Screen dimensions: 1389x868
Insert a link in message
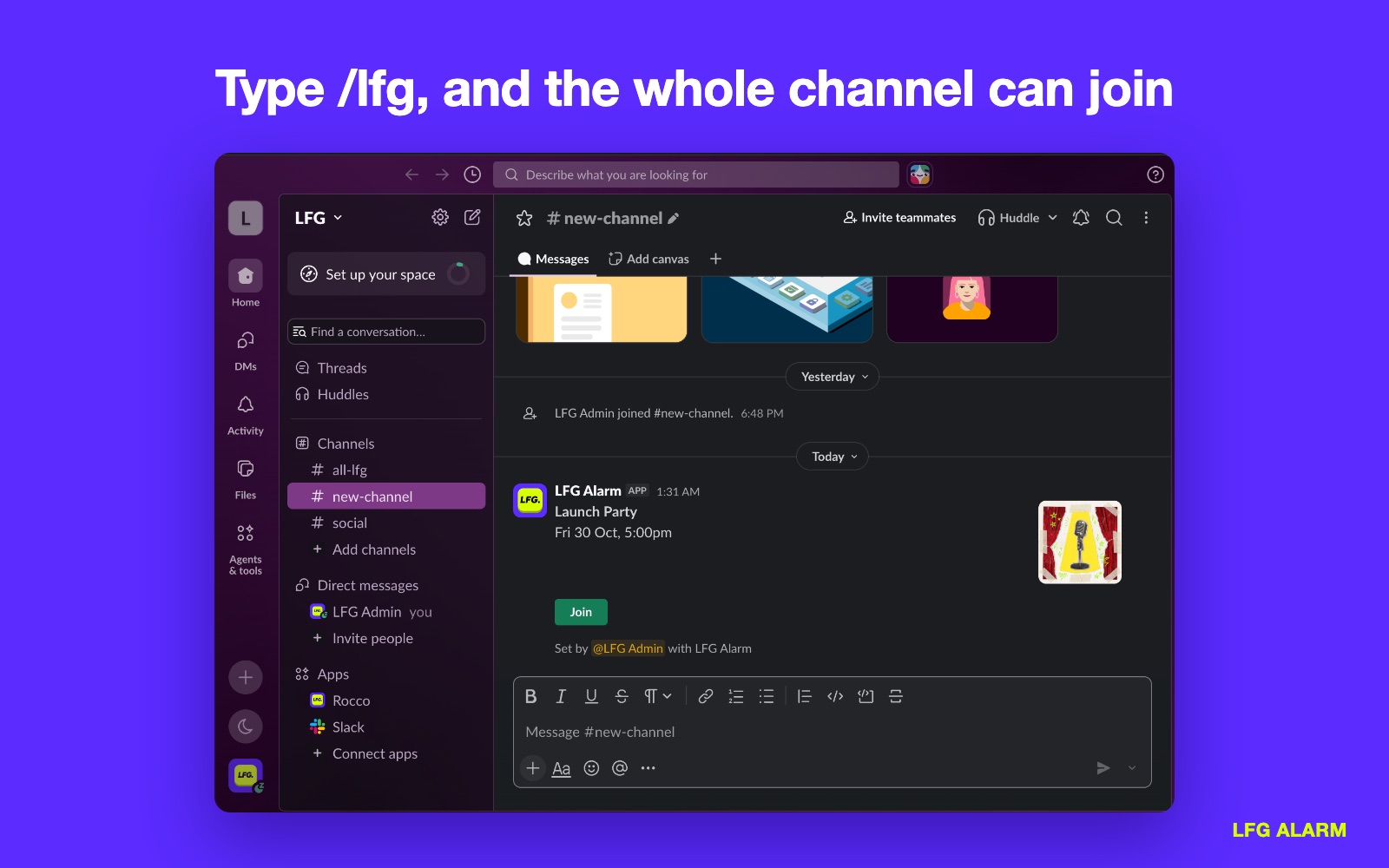point(706,696)
